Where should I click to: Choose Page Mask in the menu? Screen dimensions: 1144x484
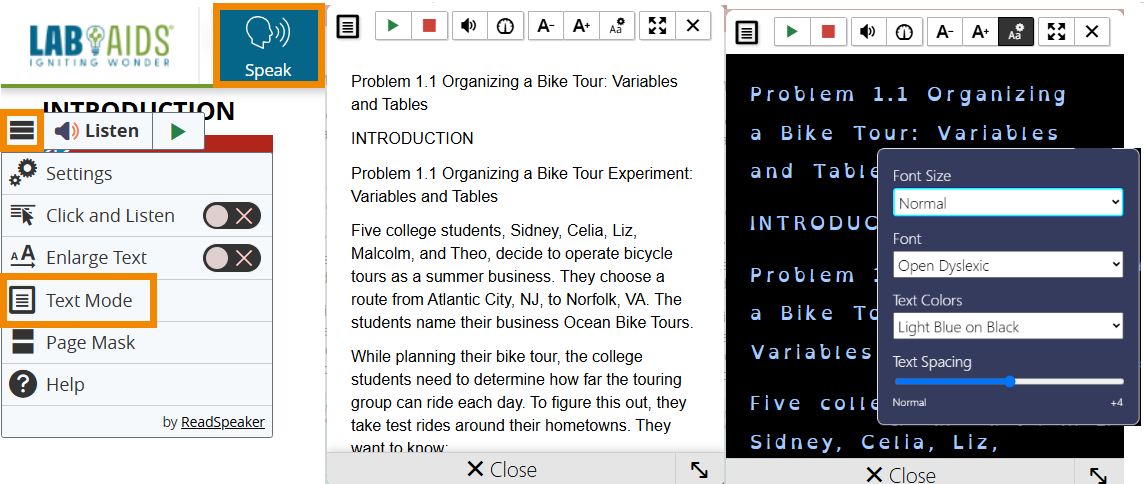point(90,343)
